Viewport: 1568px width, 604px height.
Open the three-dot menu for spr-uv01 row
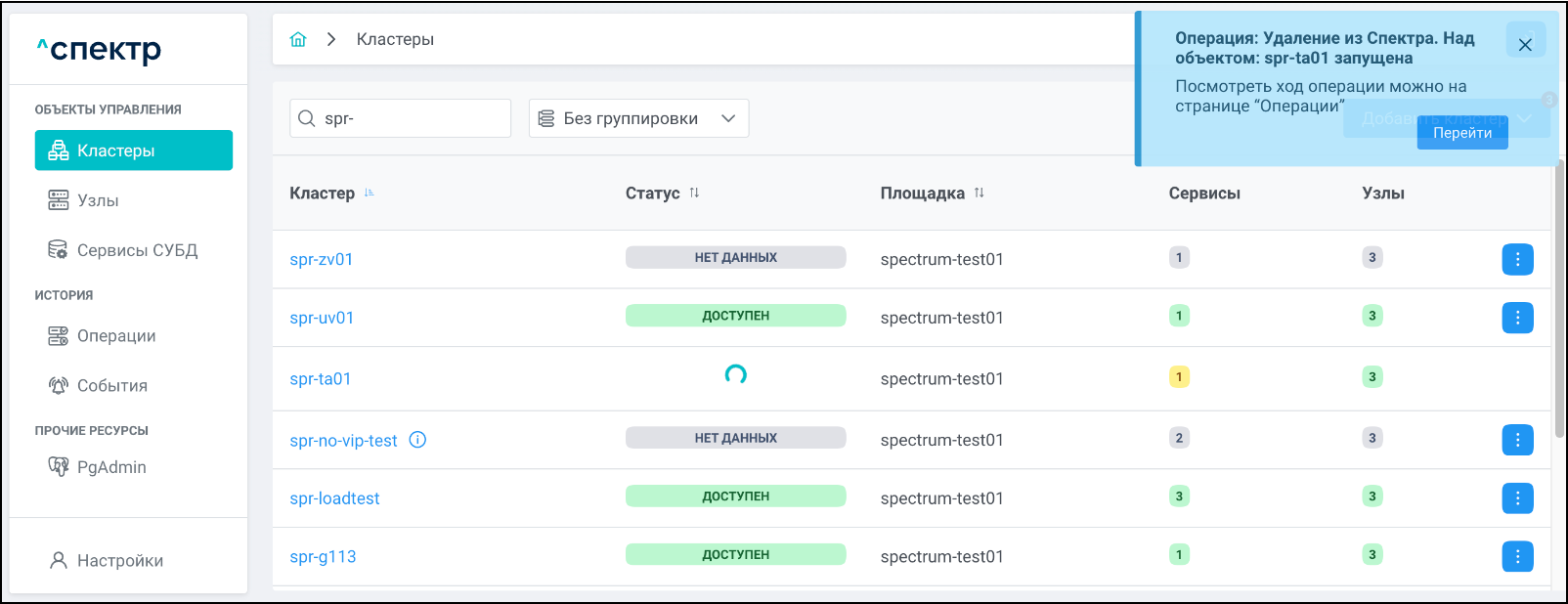[1517, 318]
